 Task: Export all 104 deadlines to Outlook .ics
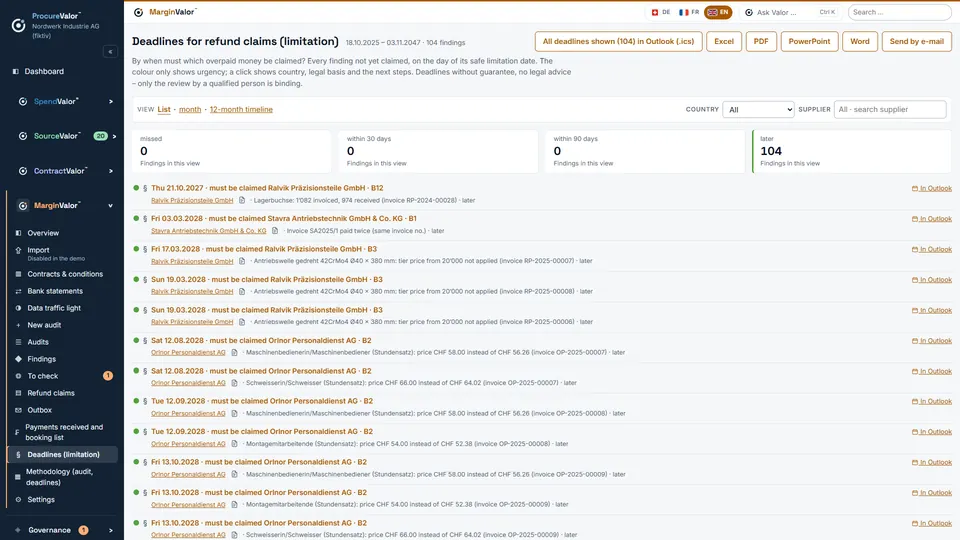click(618, 42)
